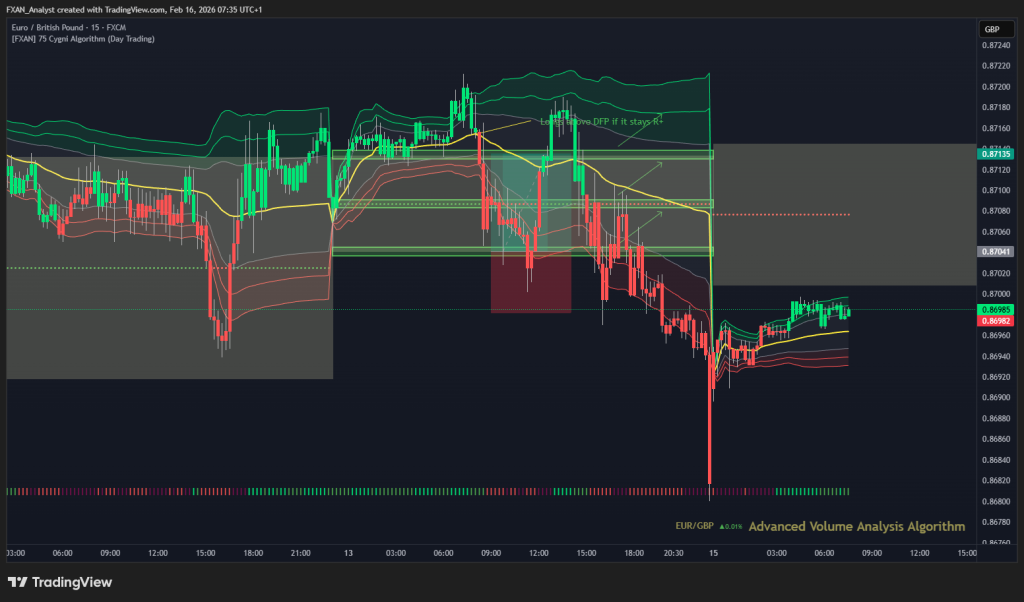1024x602 pixels.
Task: Click the green 0.86985 price label
Action: click(997, 311)
